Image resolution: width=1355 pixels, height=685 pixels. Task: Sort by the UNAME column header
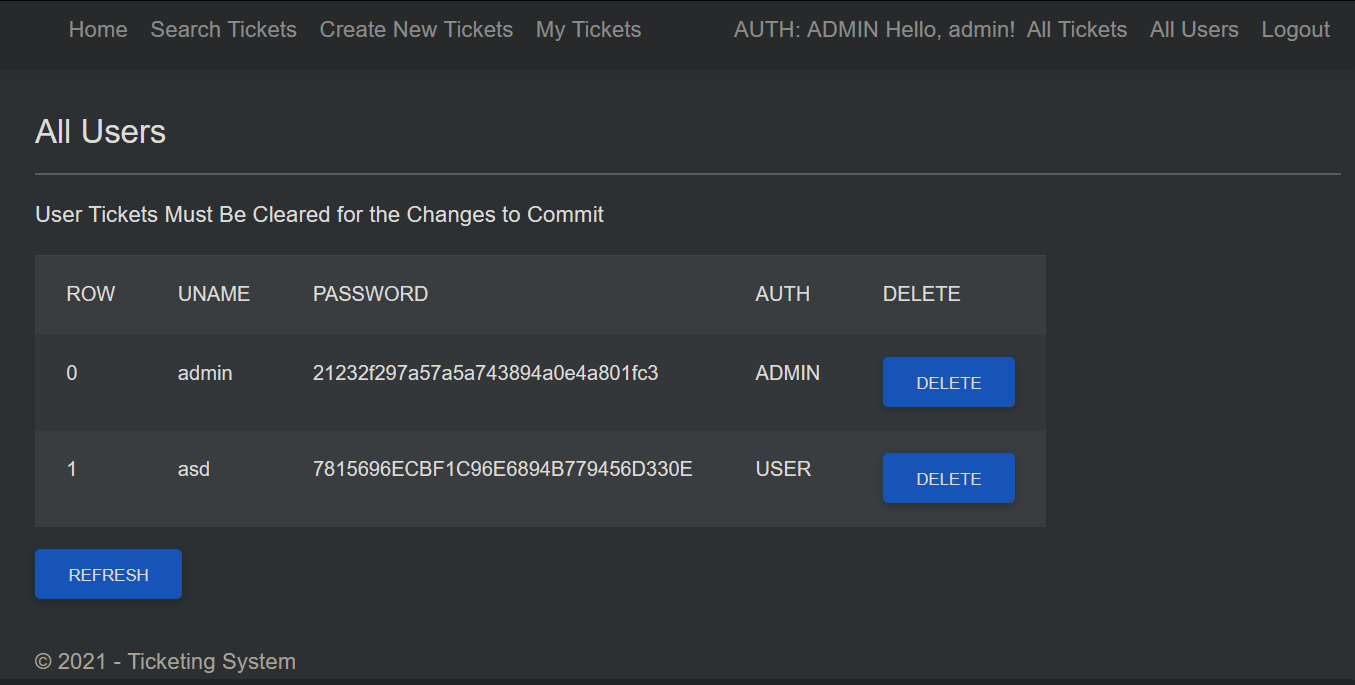coord(213,293)
